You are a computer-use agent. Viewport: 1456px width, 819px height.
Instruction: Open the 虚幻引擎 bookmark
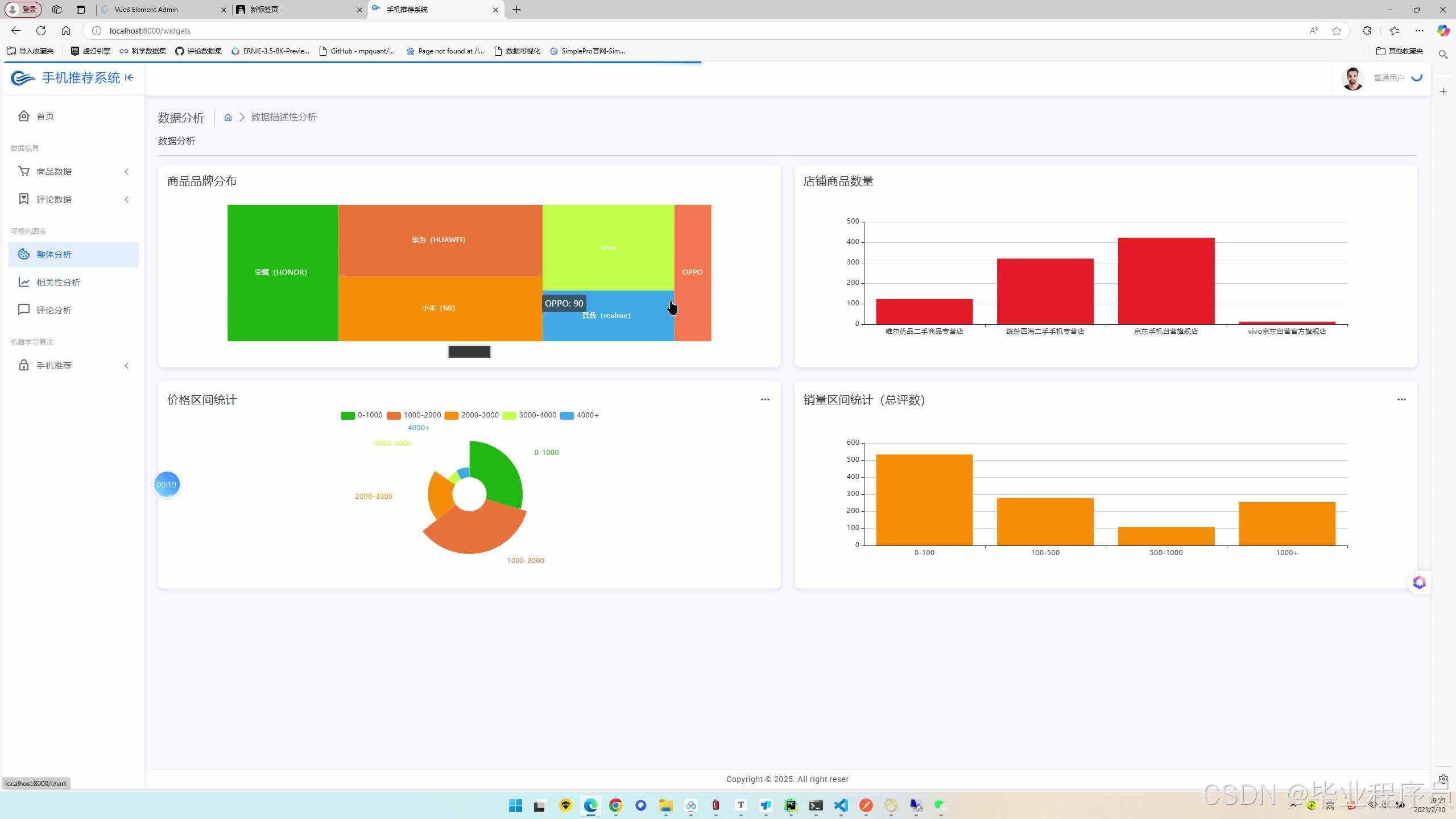click(90, 51)
